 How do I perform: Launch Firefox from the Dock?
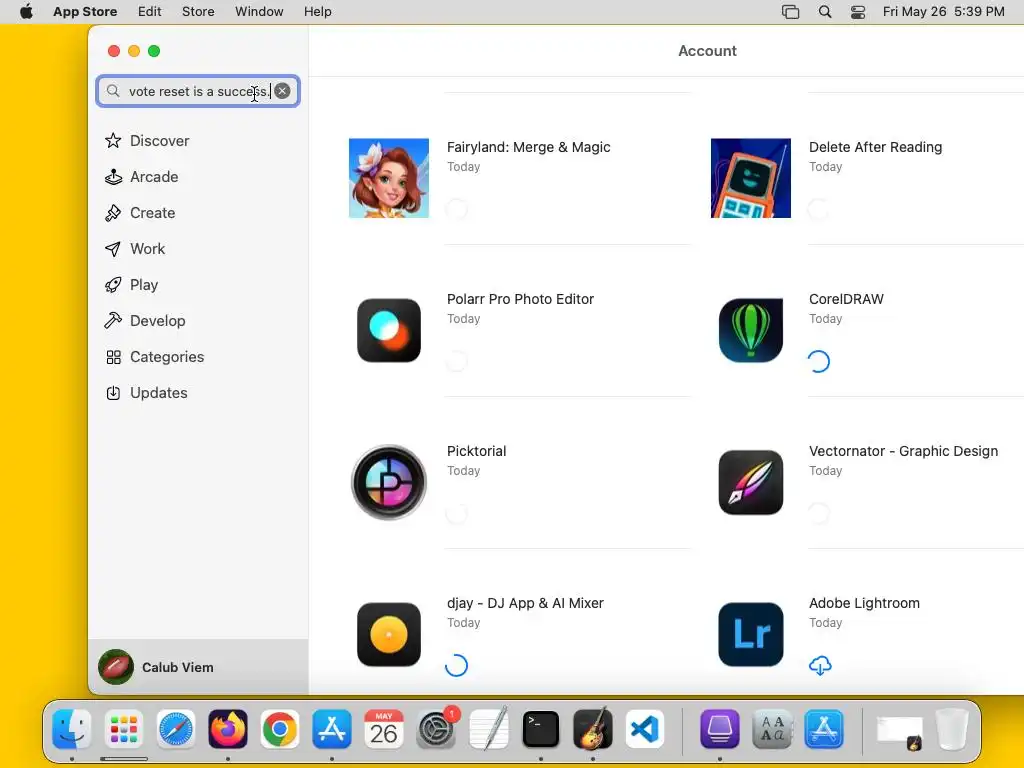tap(228, 729)
